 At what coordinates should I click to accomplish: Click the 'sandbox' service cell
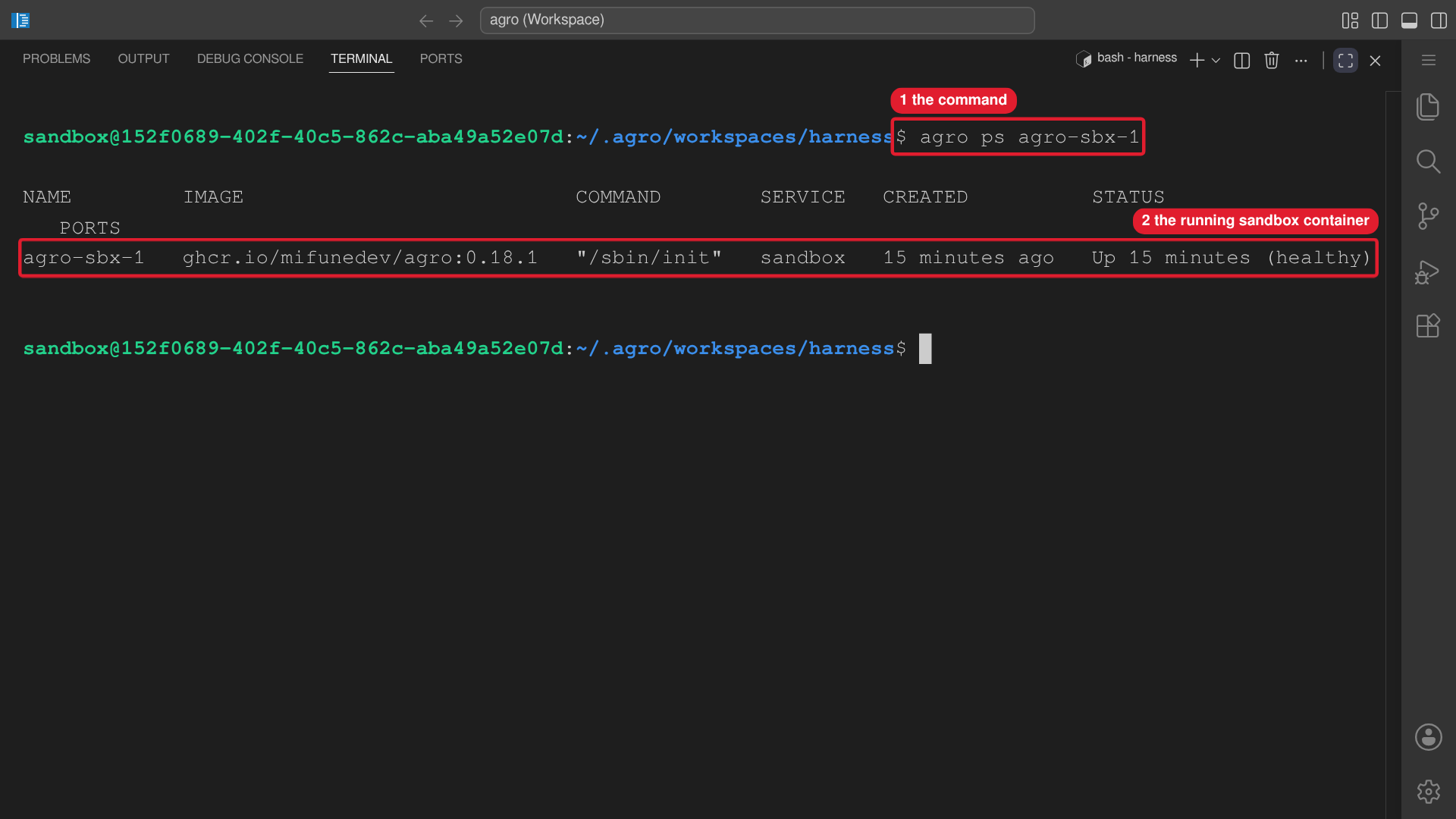pos(803,258)
